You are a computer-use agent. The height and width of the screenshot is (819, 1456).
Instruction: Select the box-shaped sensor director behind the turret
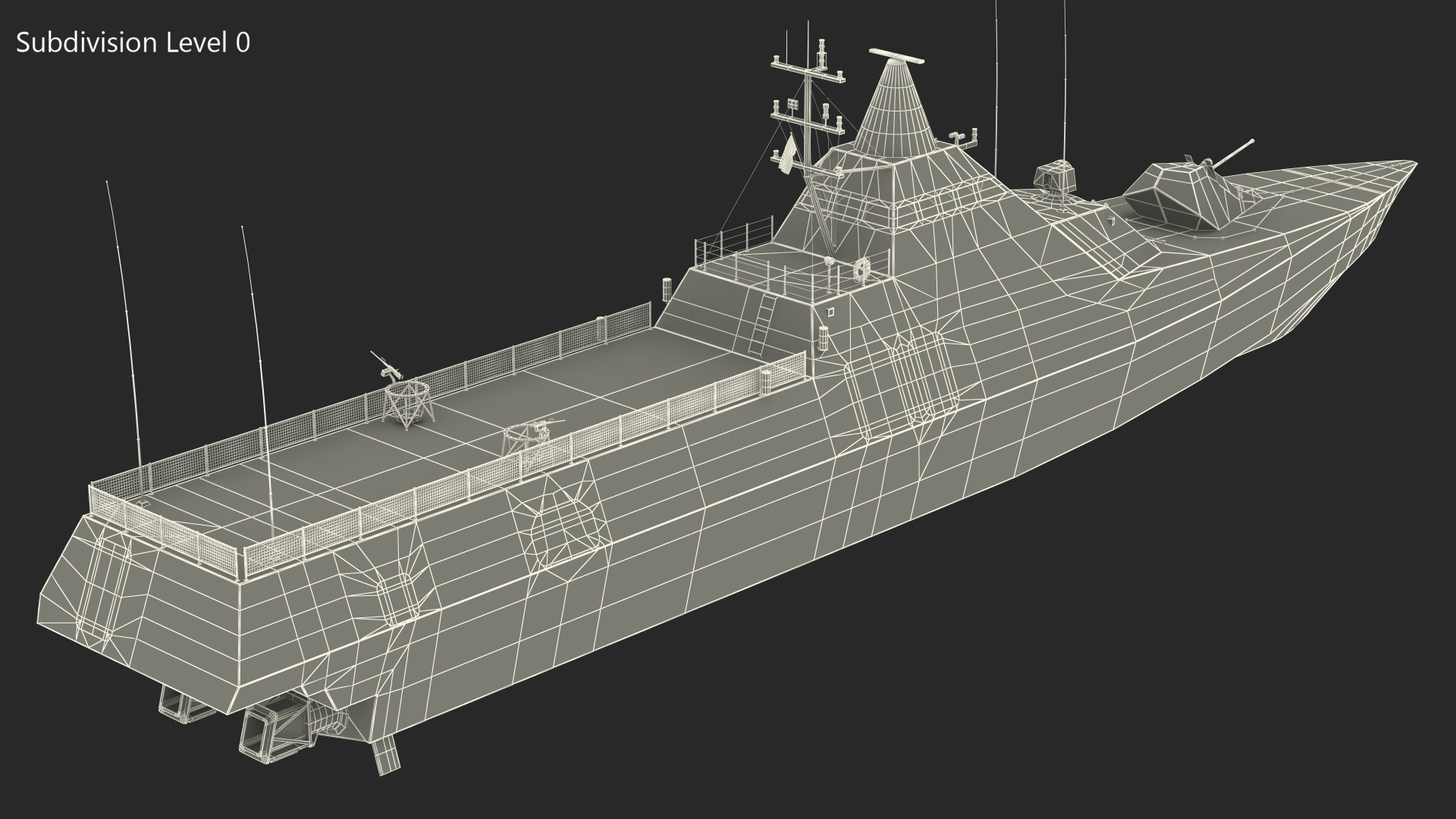pyautogui.click(x=1053, y=178)
